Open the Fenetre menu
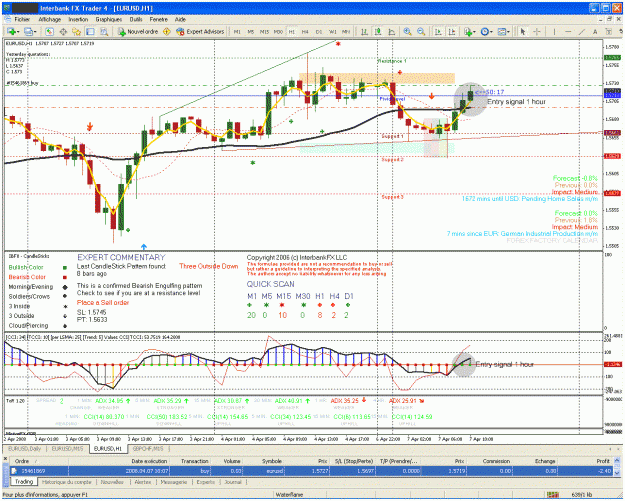Screen dimensions: 625x501 coord(159,19)
